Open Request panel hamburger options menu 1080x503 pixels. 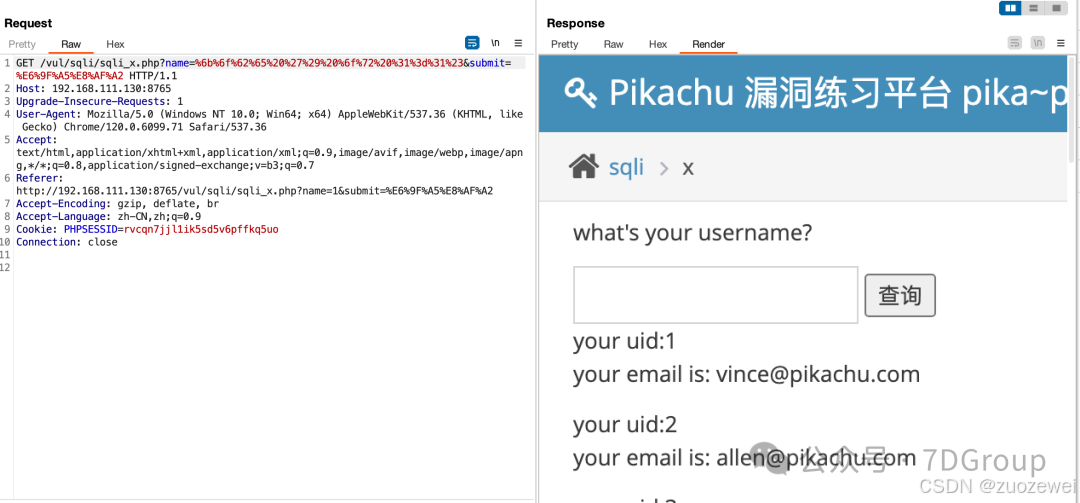point(519,43)
